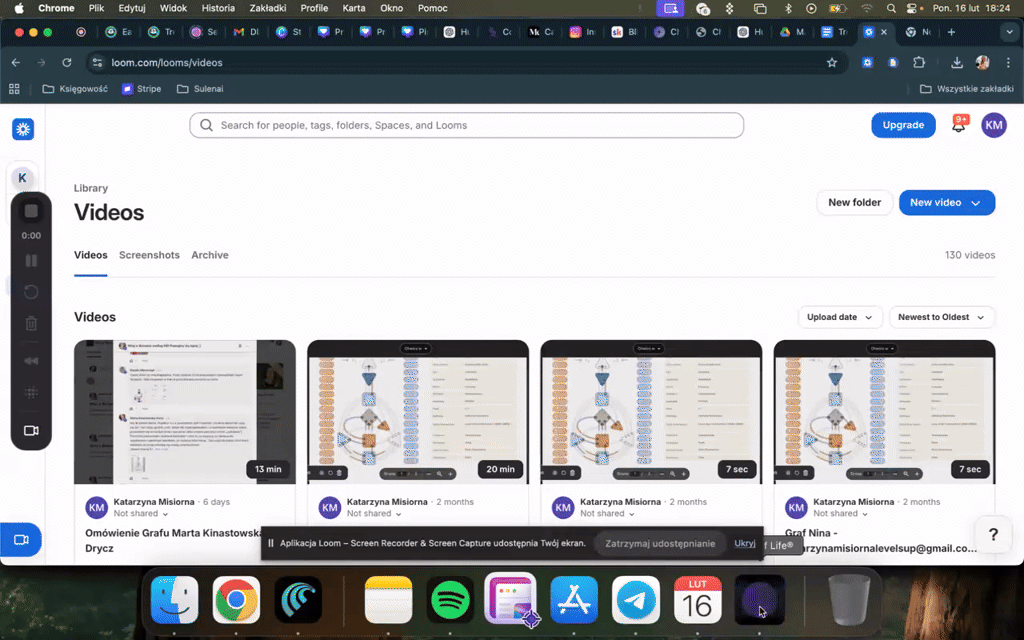Click the Ukryj link in the sharing bar

(x=744, y=543)
